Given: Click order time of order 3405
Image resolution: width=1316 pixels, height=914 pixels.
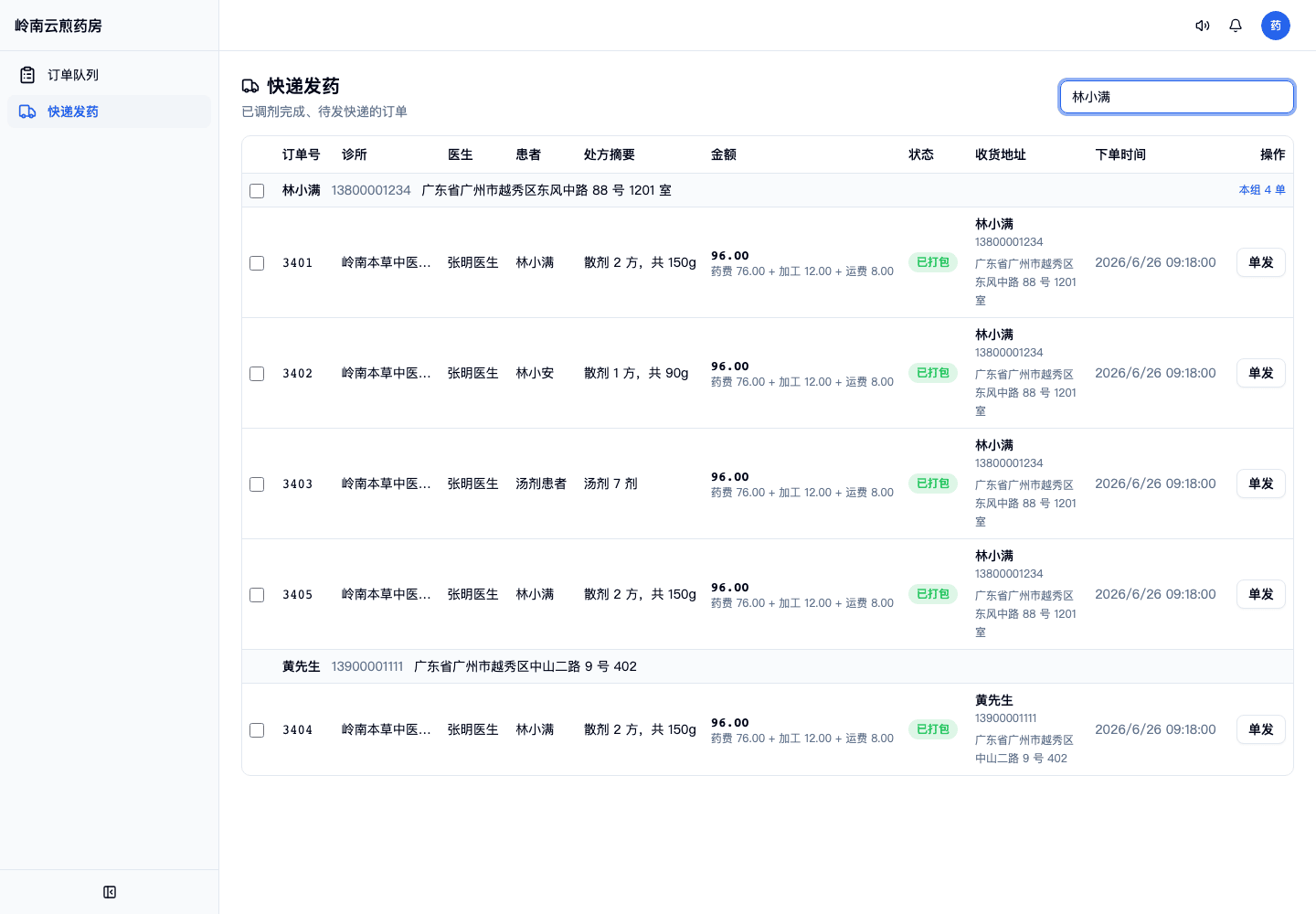Looking at the screenshot, I should pos(1155,594).
